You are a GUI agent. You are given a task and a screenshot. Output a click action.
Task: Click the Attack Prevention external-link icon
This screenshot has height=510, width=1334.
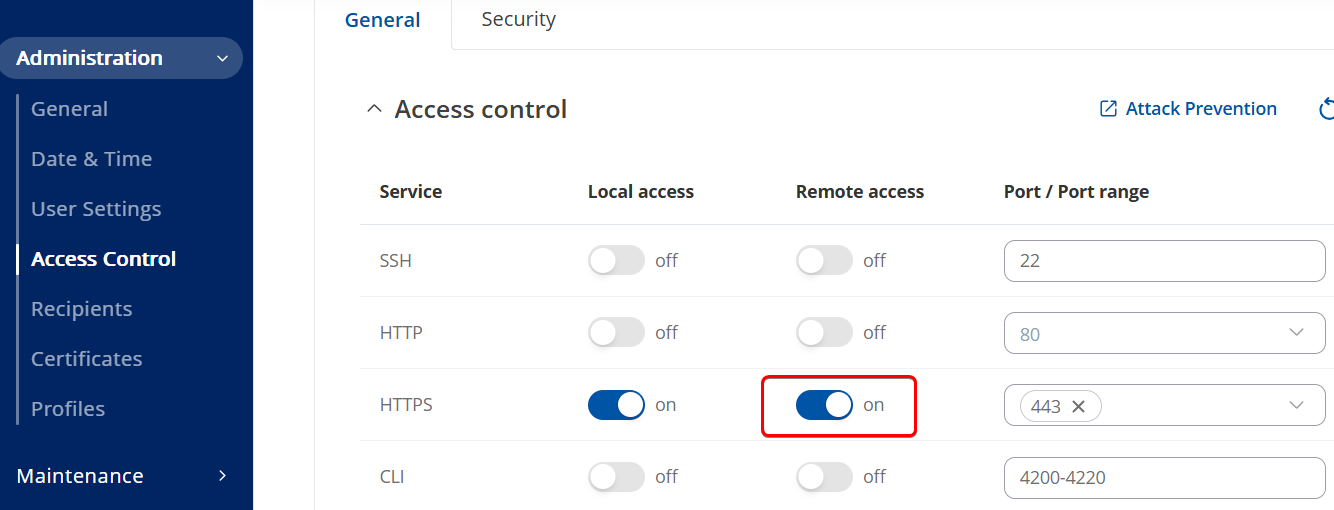pos(1108,109)
